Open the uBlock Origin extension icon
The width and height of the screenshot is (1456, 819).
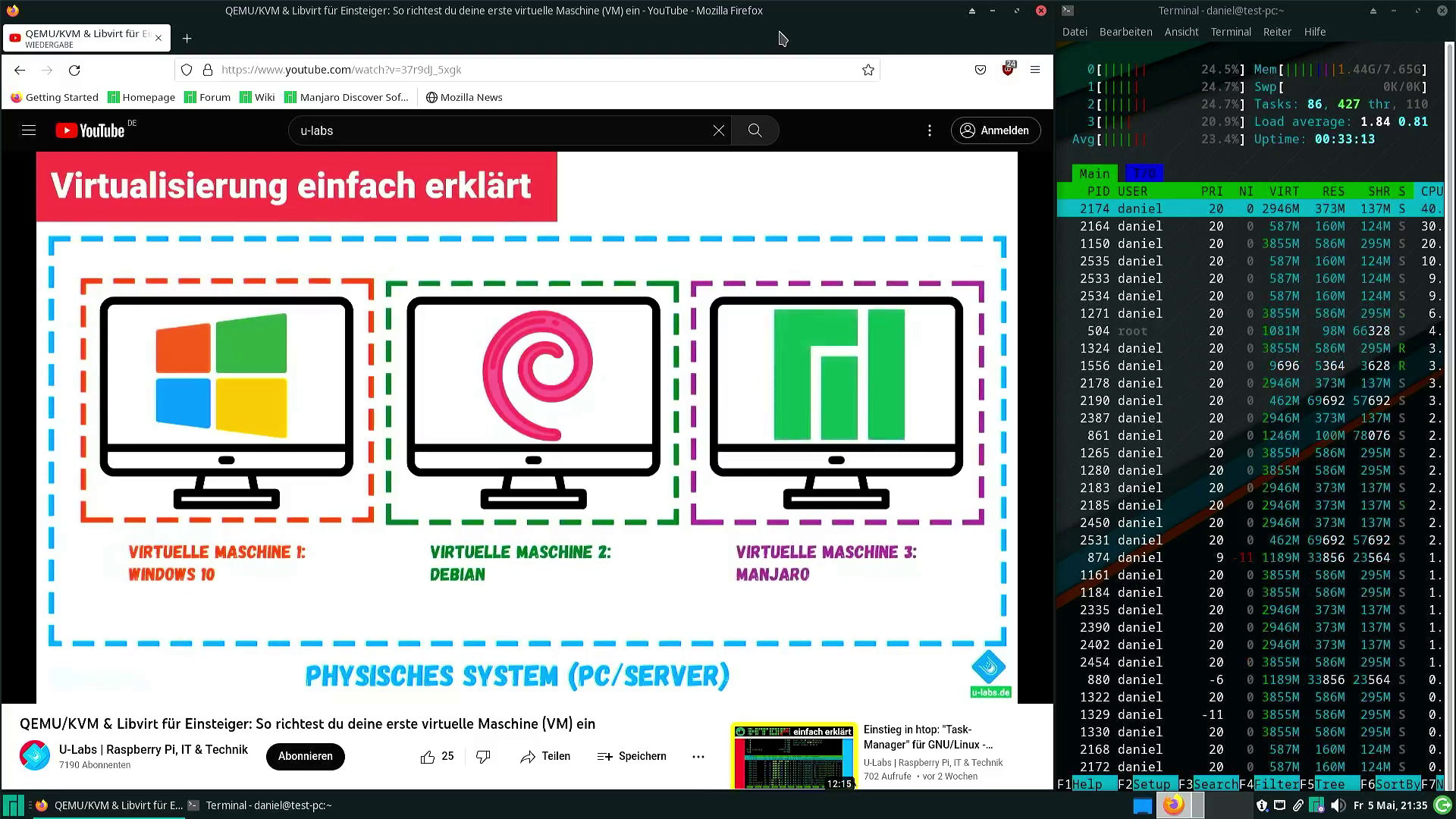click(x=1008, y=69)
